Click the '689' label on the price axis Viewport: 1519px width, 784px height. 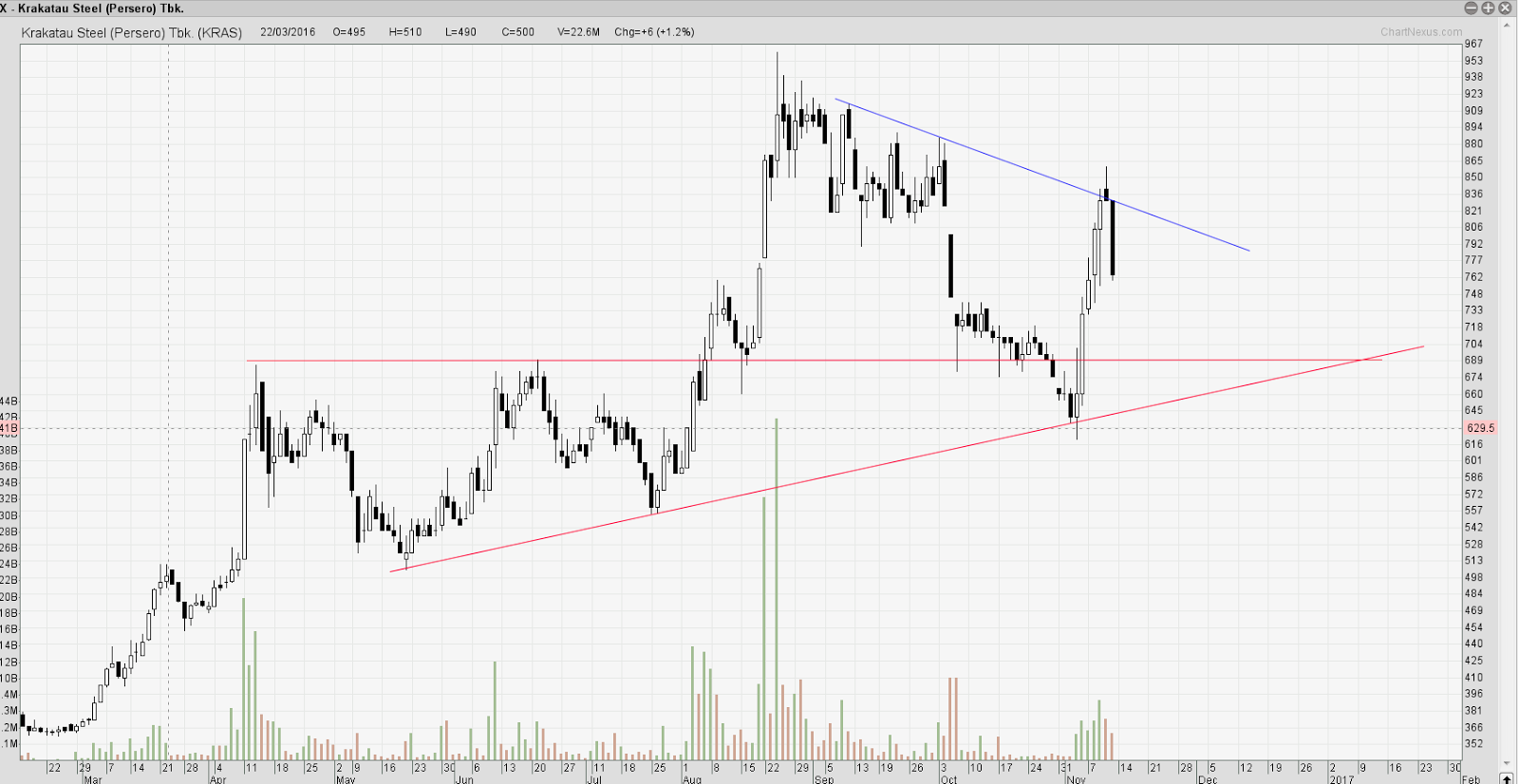1473,361
